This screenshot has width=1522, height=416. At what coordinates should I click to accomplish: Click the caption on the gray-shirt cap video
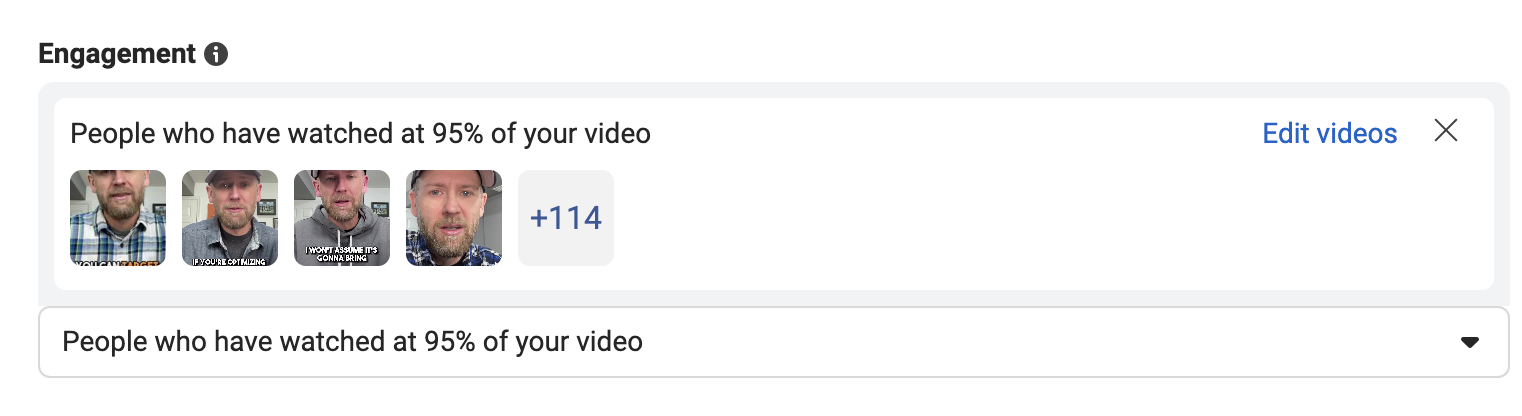(x=230, y=261)
